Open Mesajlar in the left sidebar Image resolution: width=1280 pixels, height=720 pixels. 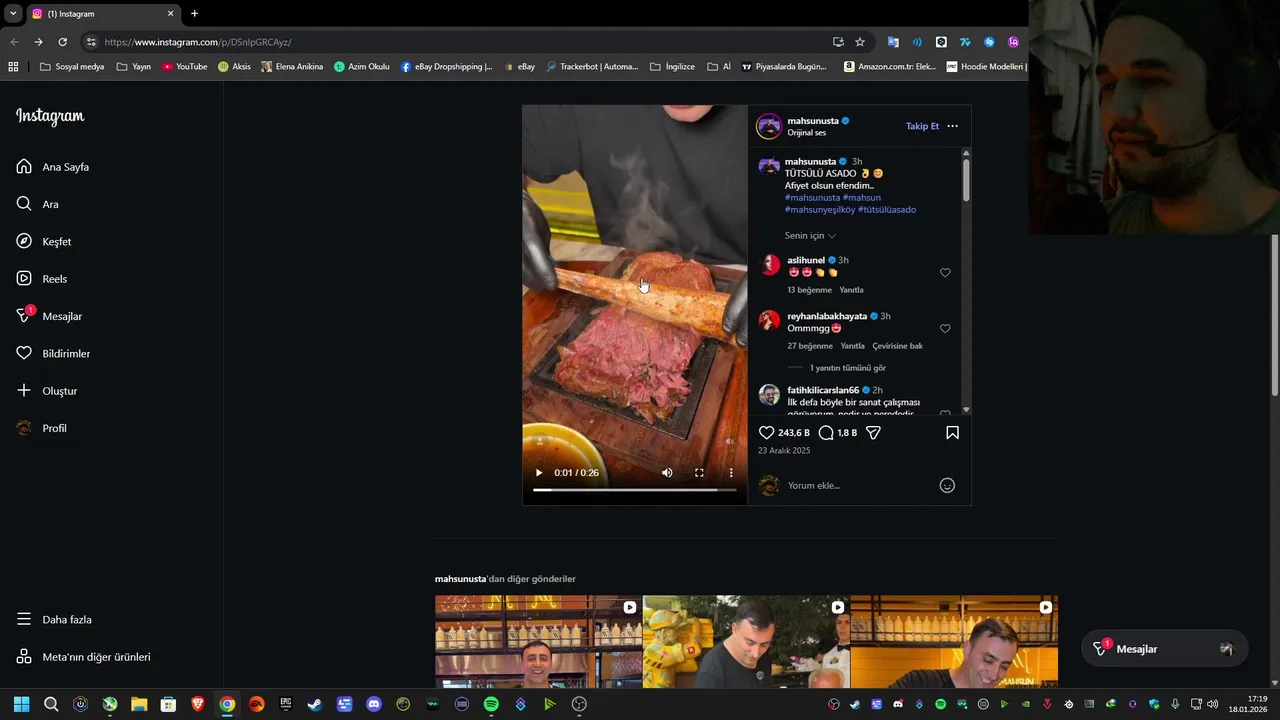[49, 316]
